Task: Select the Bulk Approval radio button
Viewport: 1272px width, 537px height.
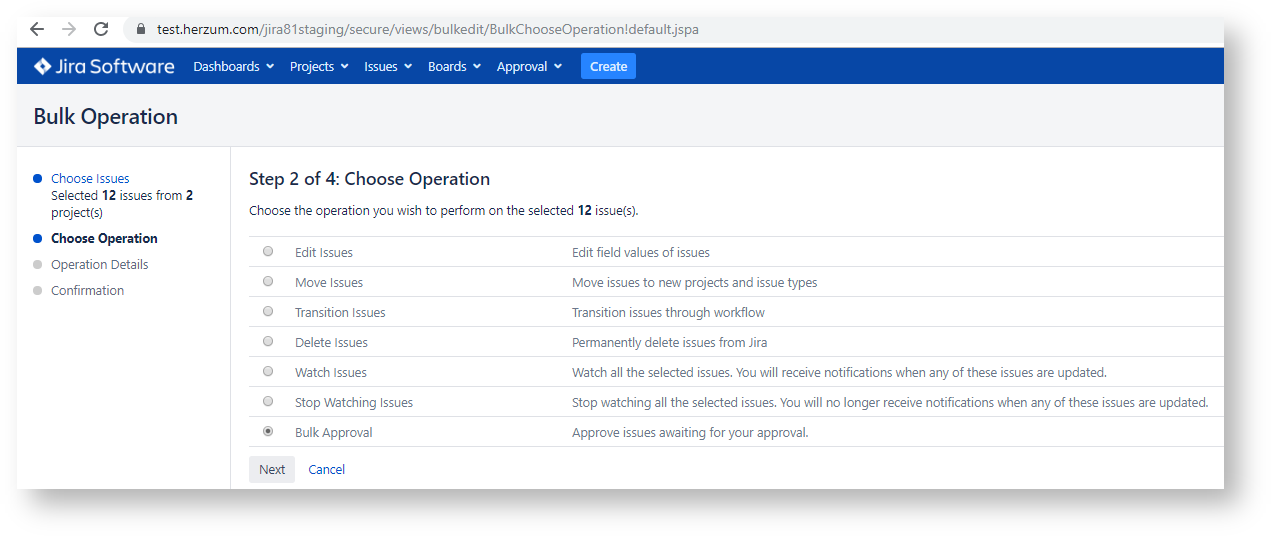Action: click(268, 432)
